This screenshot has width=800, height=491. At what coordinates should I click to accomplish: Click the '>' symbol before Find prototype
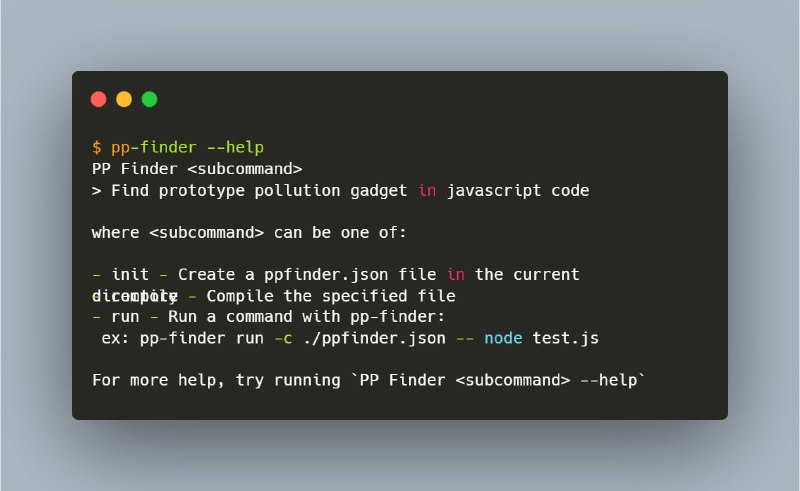coord(96,191)
